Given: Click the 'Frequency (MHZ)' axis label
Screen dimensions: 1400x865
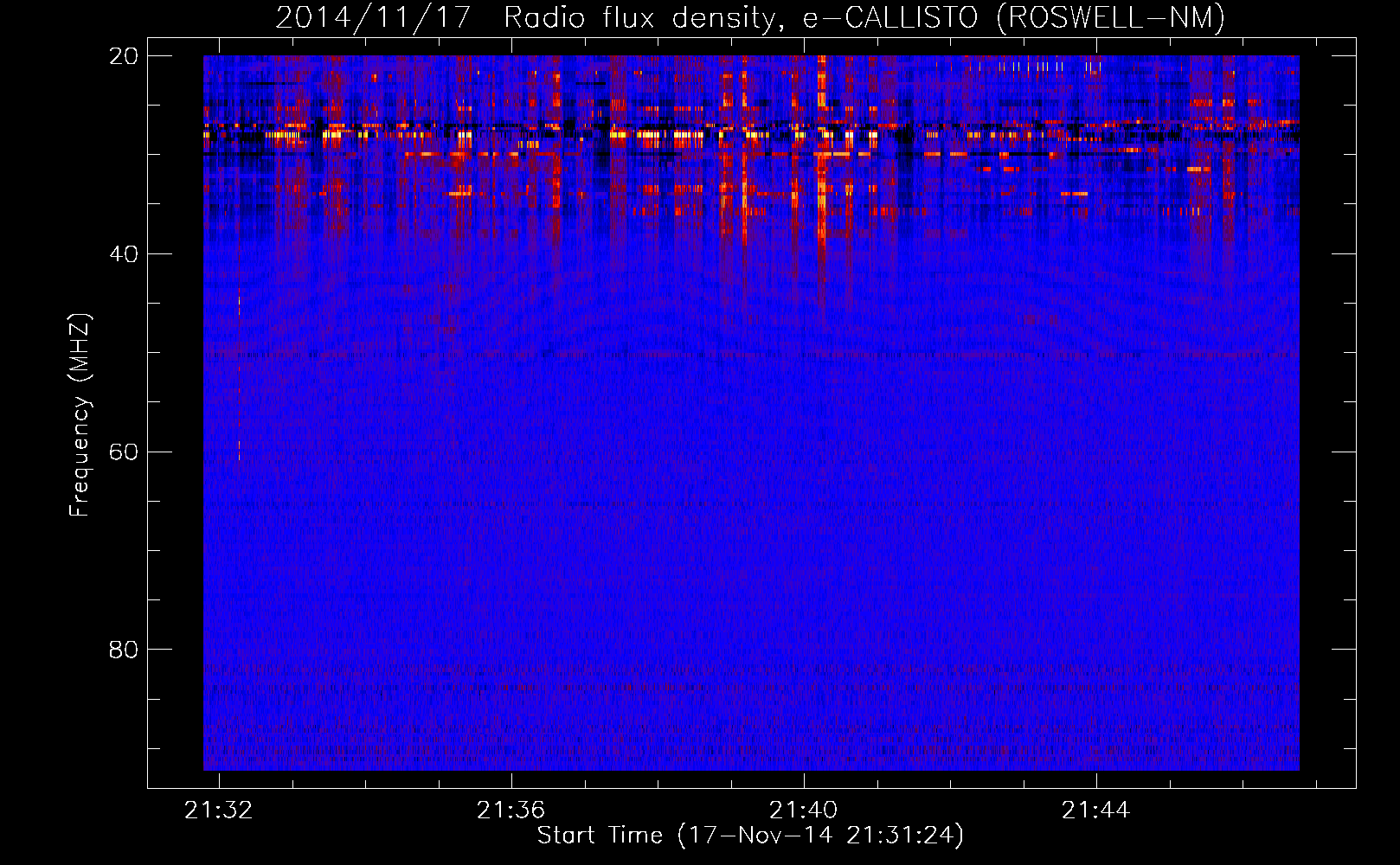Looking at the screenshot, I should 80,414.
